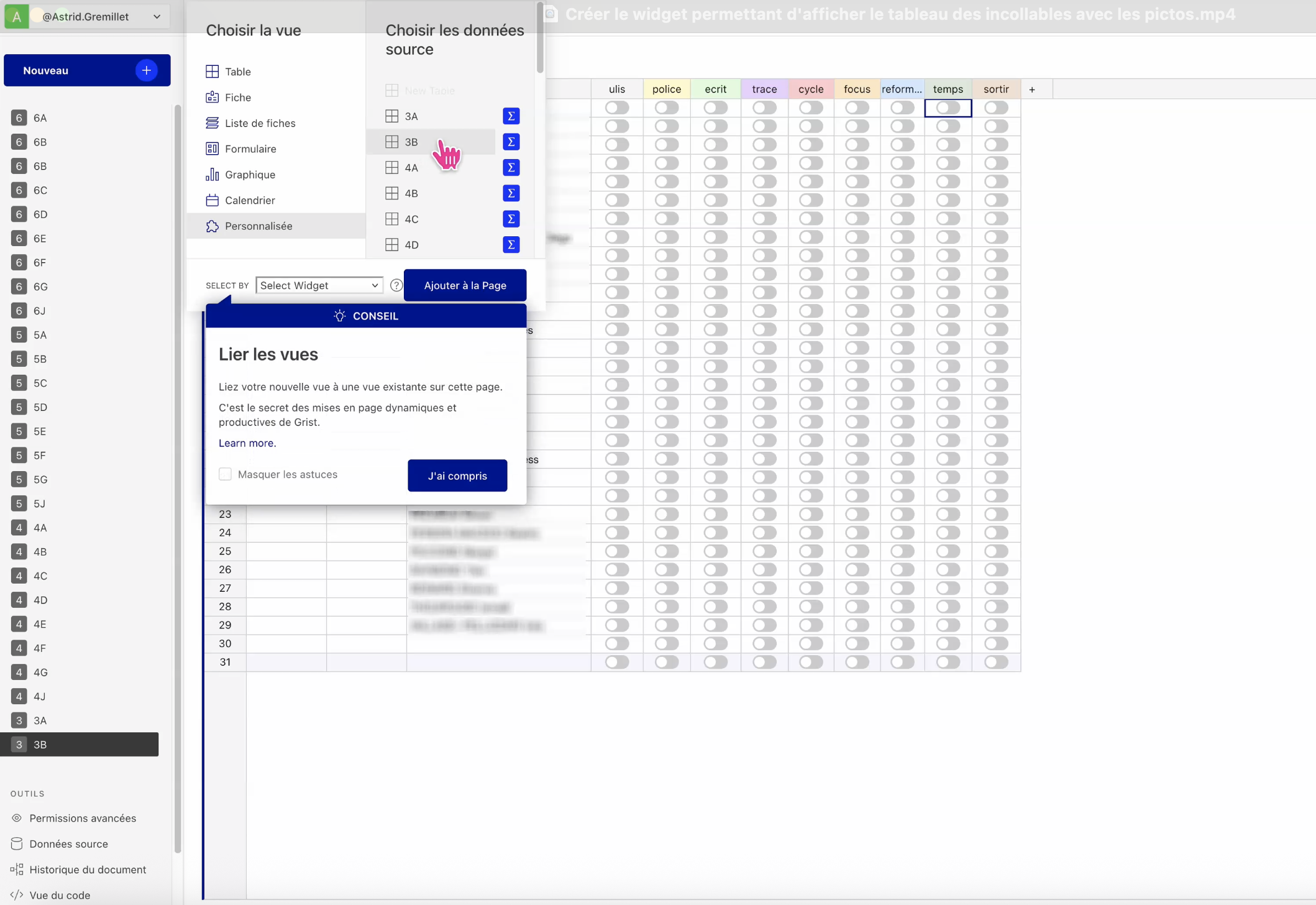This screenshot has width=1316, height=905.
Task: Open page 6A in sidebar
Action: point(40,117)
